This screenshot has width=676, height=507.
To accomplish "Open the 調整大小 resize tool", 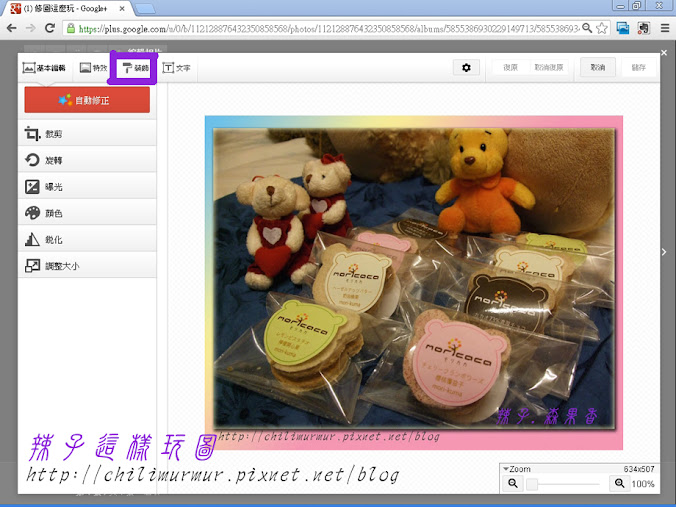I will (x=87, y=266).
